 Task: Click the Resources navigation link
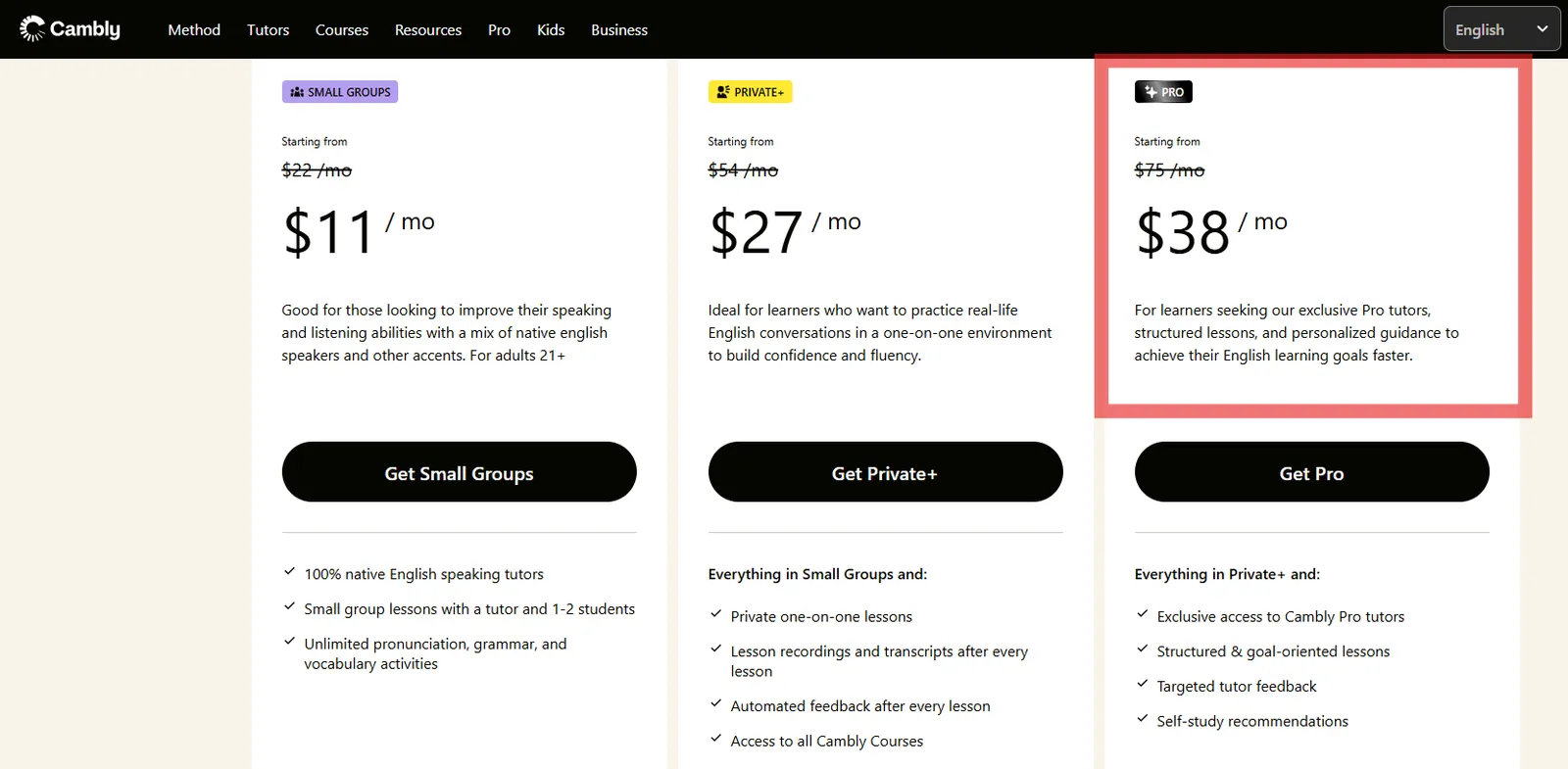coord(427,29)
